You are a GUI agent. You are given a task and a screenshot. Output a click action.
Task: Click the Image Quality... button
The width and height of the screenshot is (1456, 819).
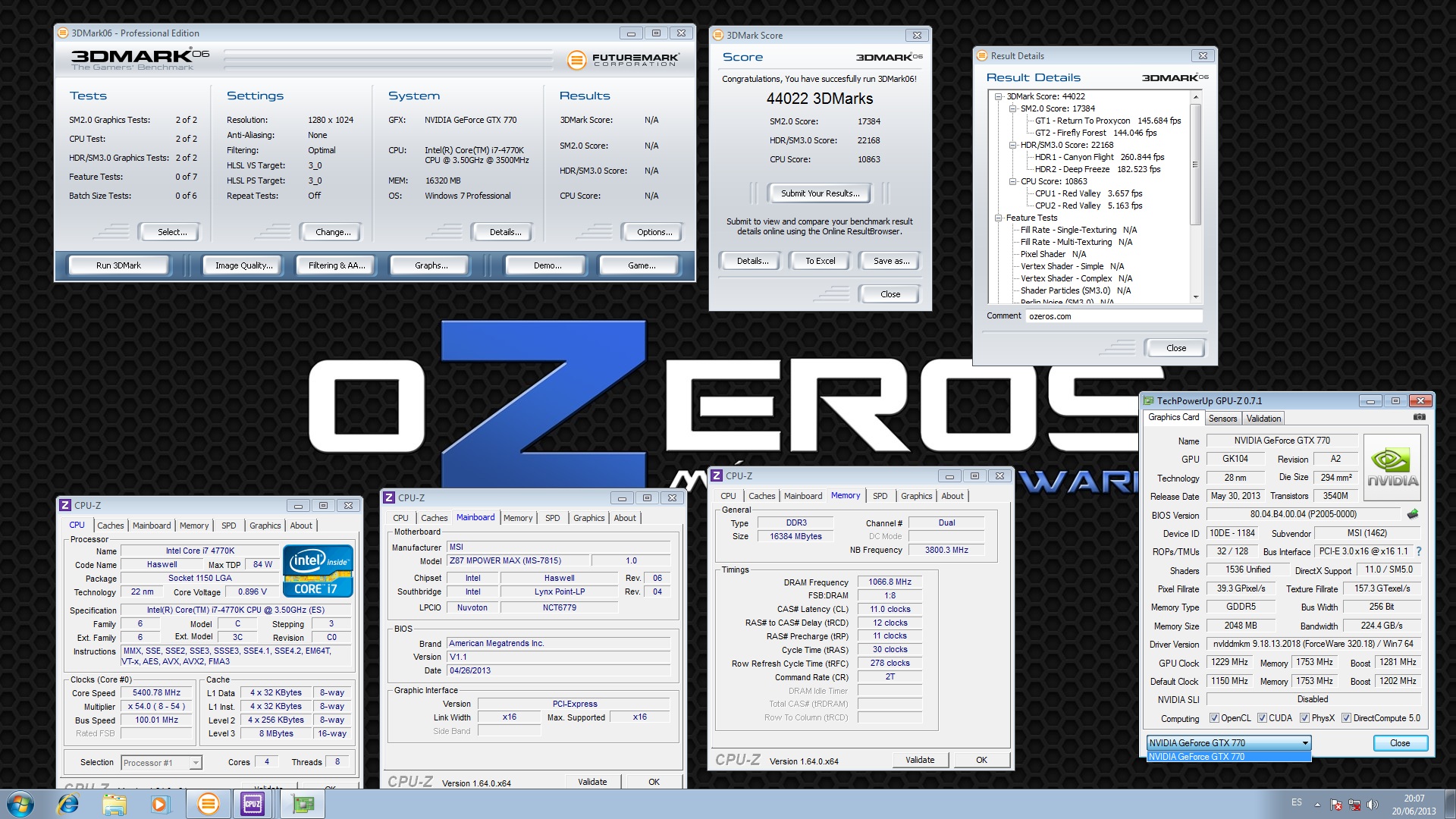[x=243, y=265]
